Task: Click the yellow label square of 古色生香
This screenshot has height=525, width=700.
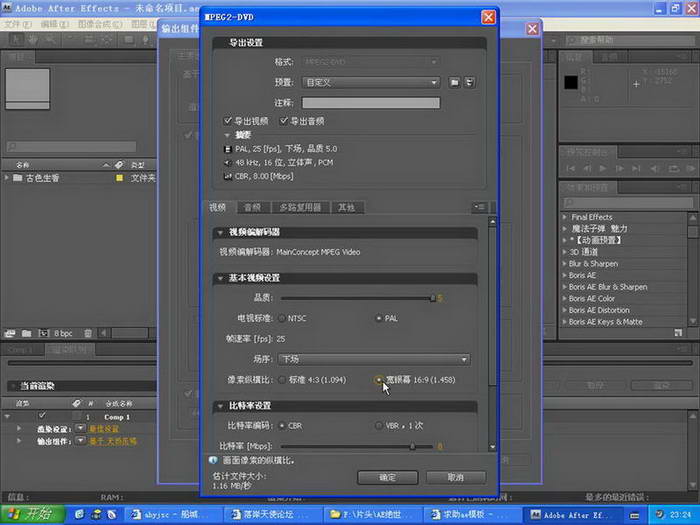Action: pos(119,178)
